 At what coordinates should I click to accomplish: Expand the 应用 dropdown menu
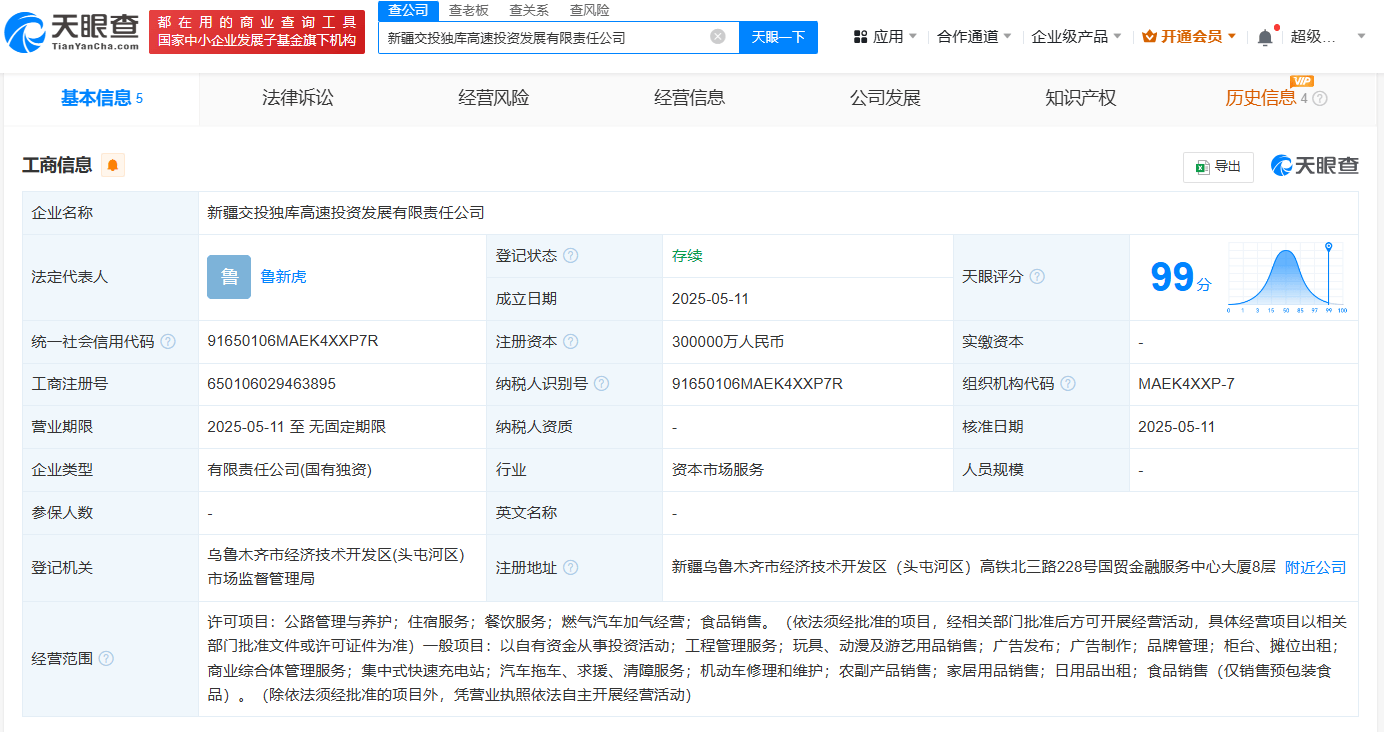(884, 37)
